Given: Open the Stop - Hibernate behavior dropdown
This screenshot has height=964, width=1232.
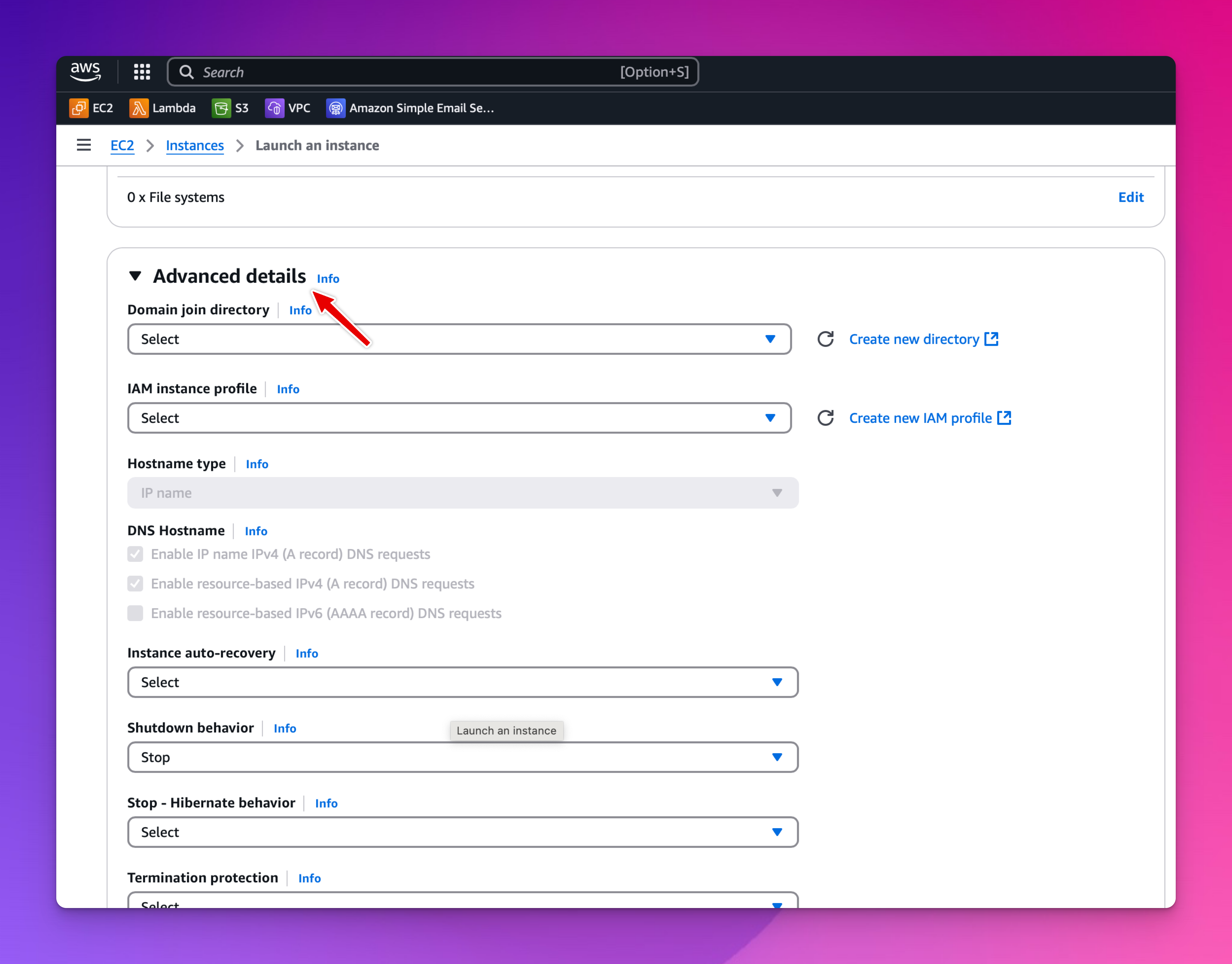Looking at the screenshot, I should click(463, 832).
